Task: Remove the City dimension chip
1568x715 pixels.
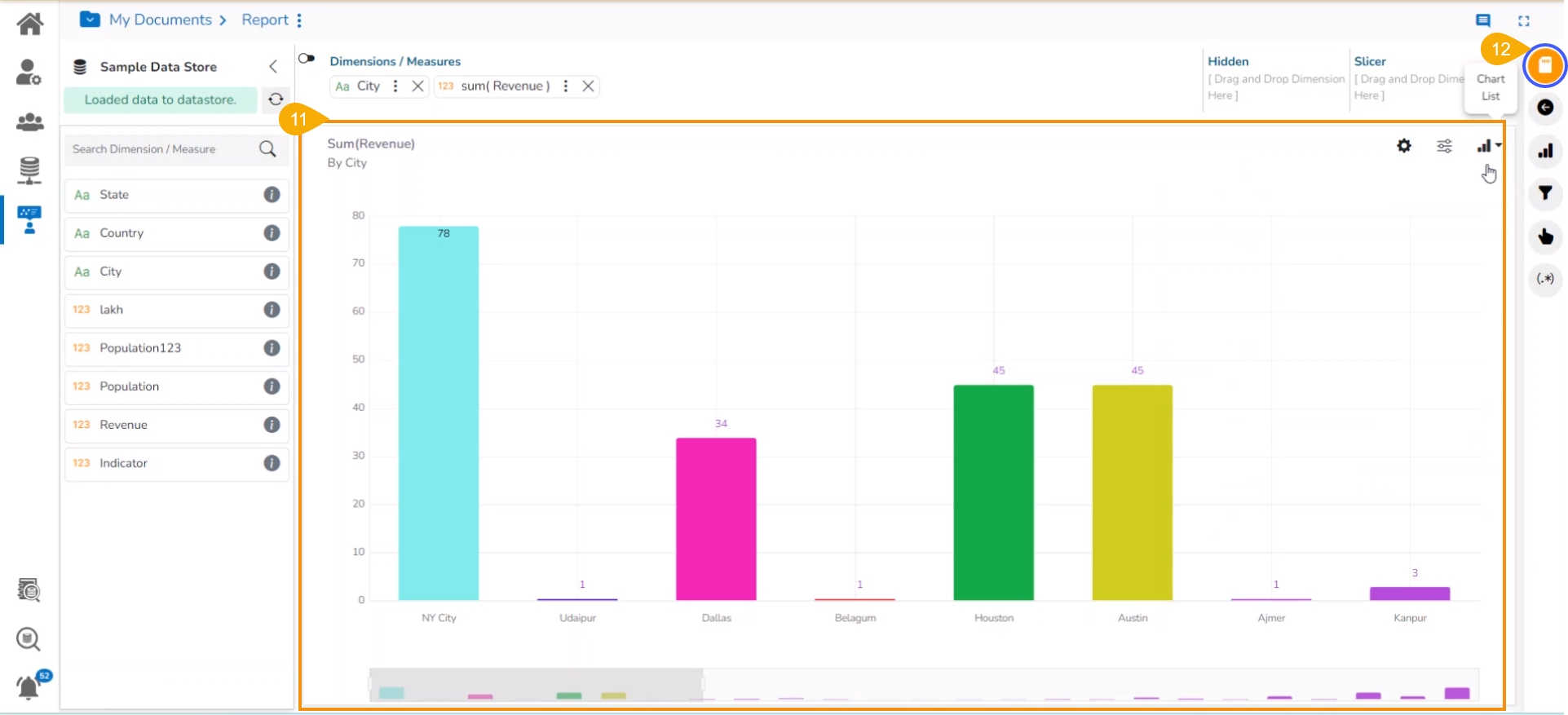Action: coord(417,86)
